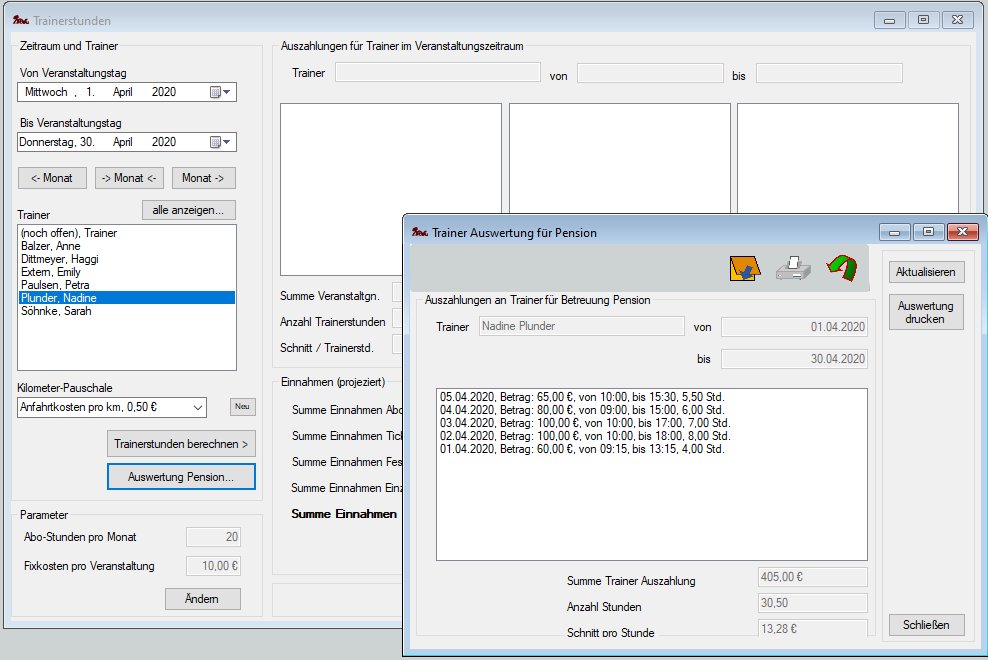Expand the Kilometer-Pauschale combo box
Screen dimensions: 988x660
[x=197, y=407]
